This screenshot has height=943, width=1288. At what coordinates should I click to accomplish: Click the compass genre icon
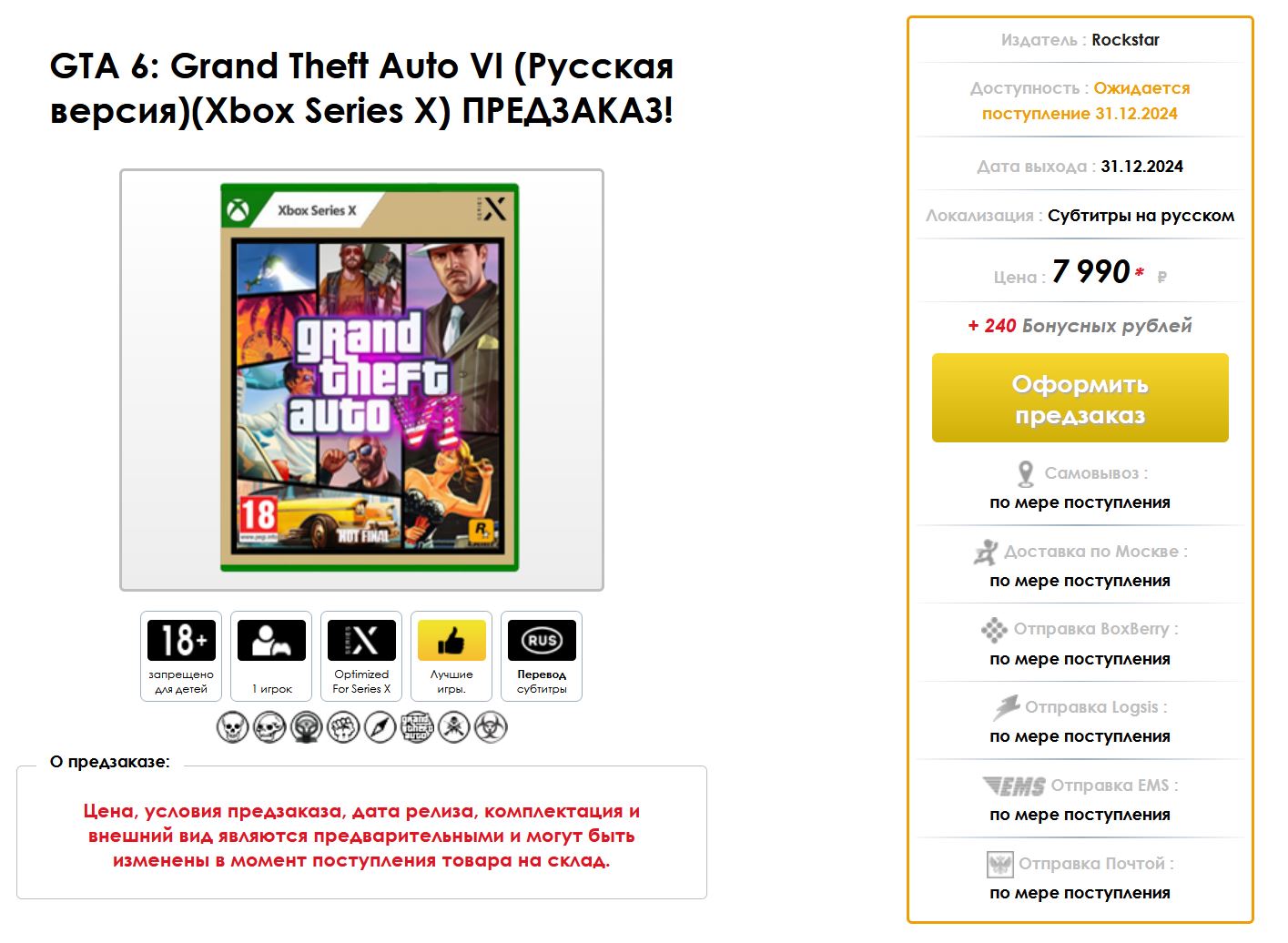coord(380,727)
